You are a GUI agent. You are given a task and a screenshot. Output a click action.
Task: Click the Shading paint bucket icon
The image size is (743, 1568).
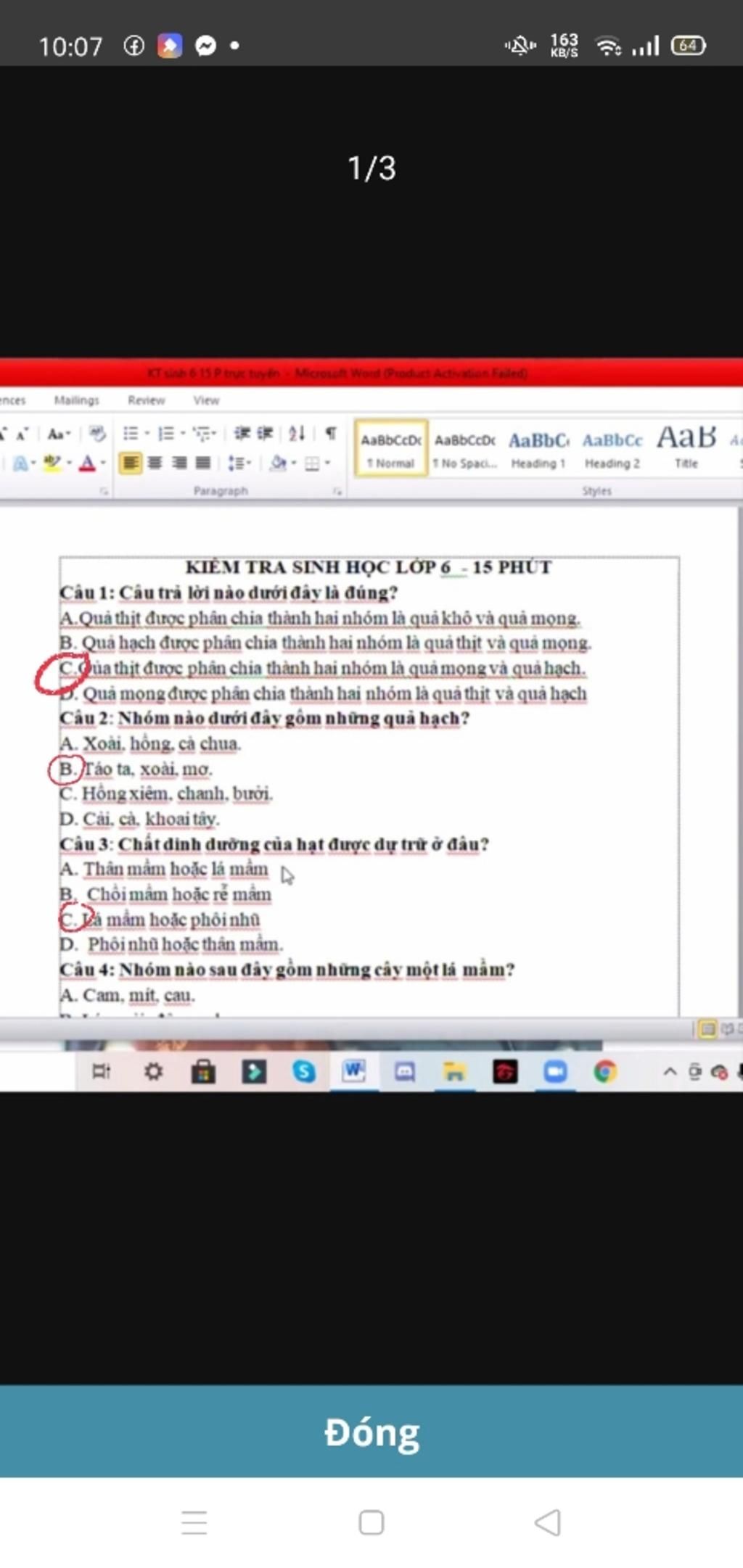pyautogui.click(x=278, y=463)
